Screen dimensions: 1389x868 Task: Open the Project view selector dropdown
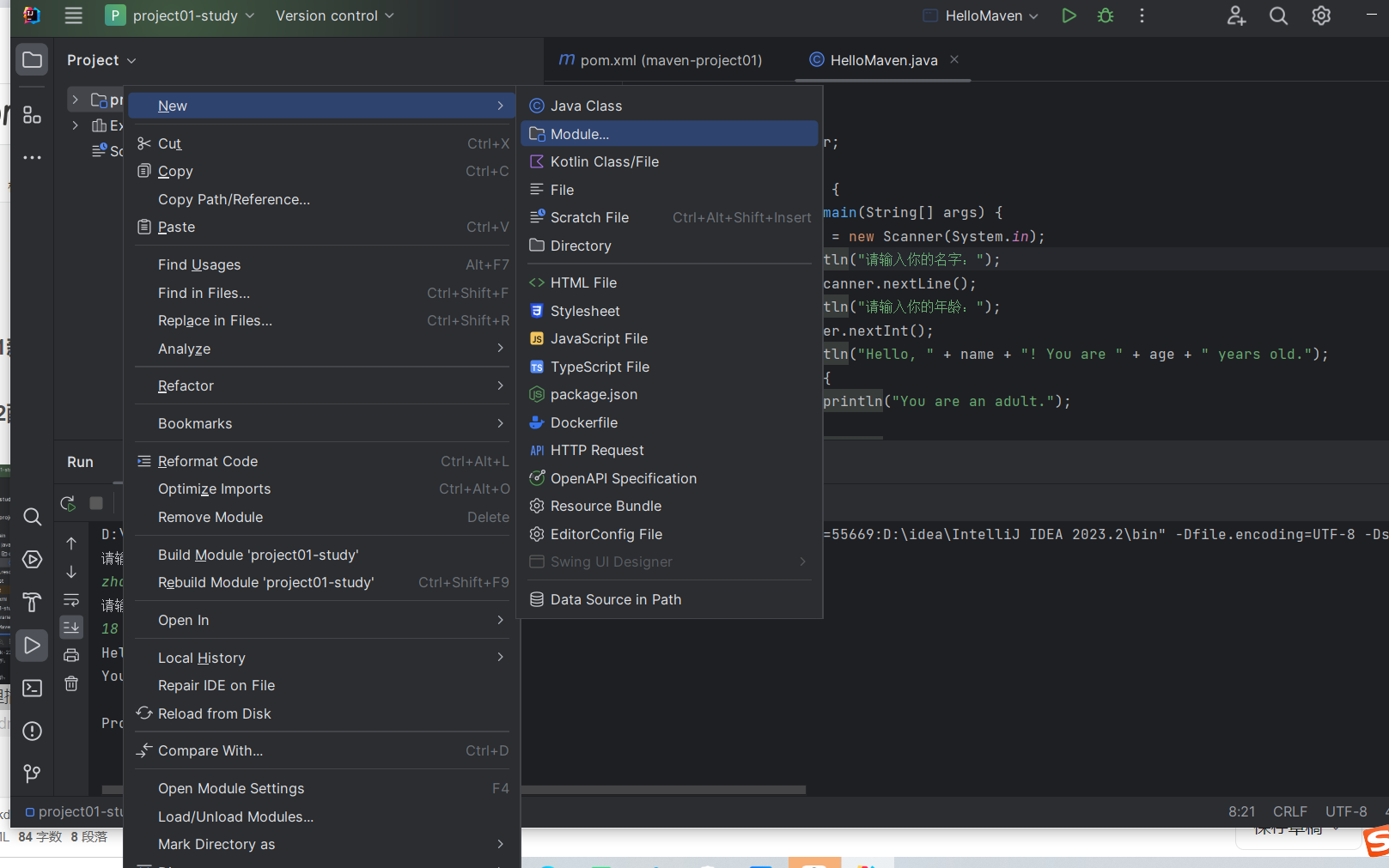(101, 60)
